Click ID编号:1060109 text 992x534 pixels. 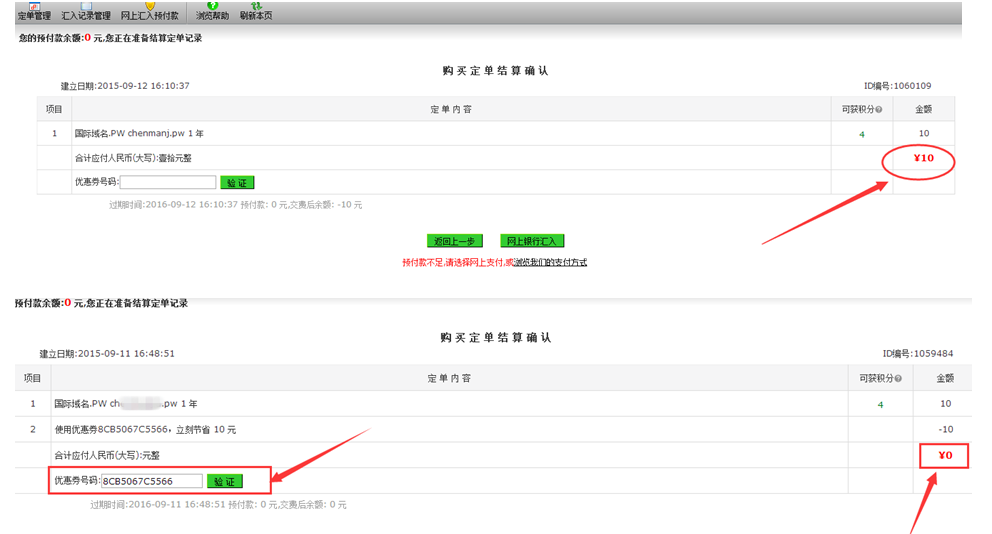pyautogui.click(x=897, y=86)
